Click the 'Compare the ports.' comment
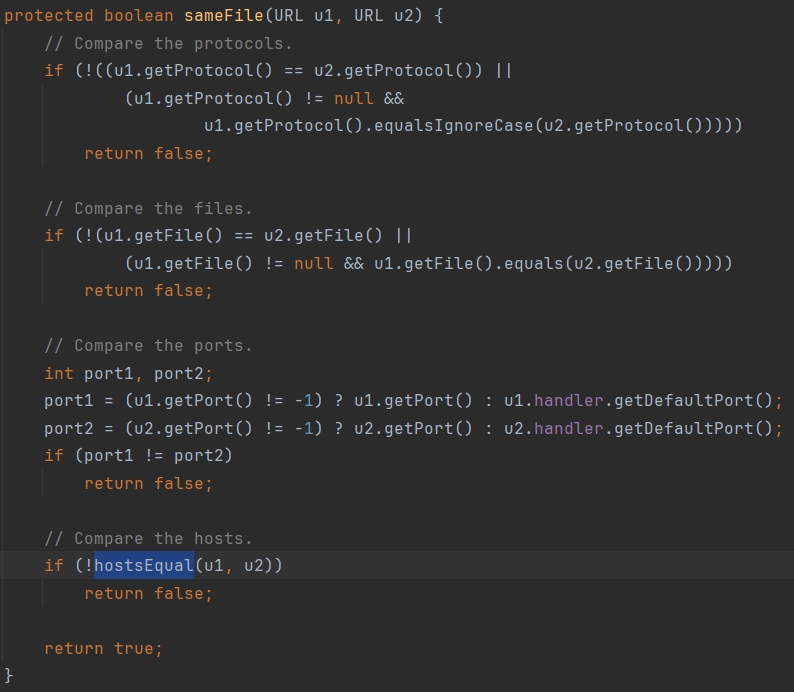Image resolution: width=794 pixels, height=692 pixels. pyautogui.click(x=148, y=346)
